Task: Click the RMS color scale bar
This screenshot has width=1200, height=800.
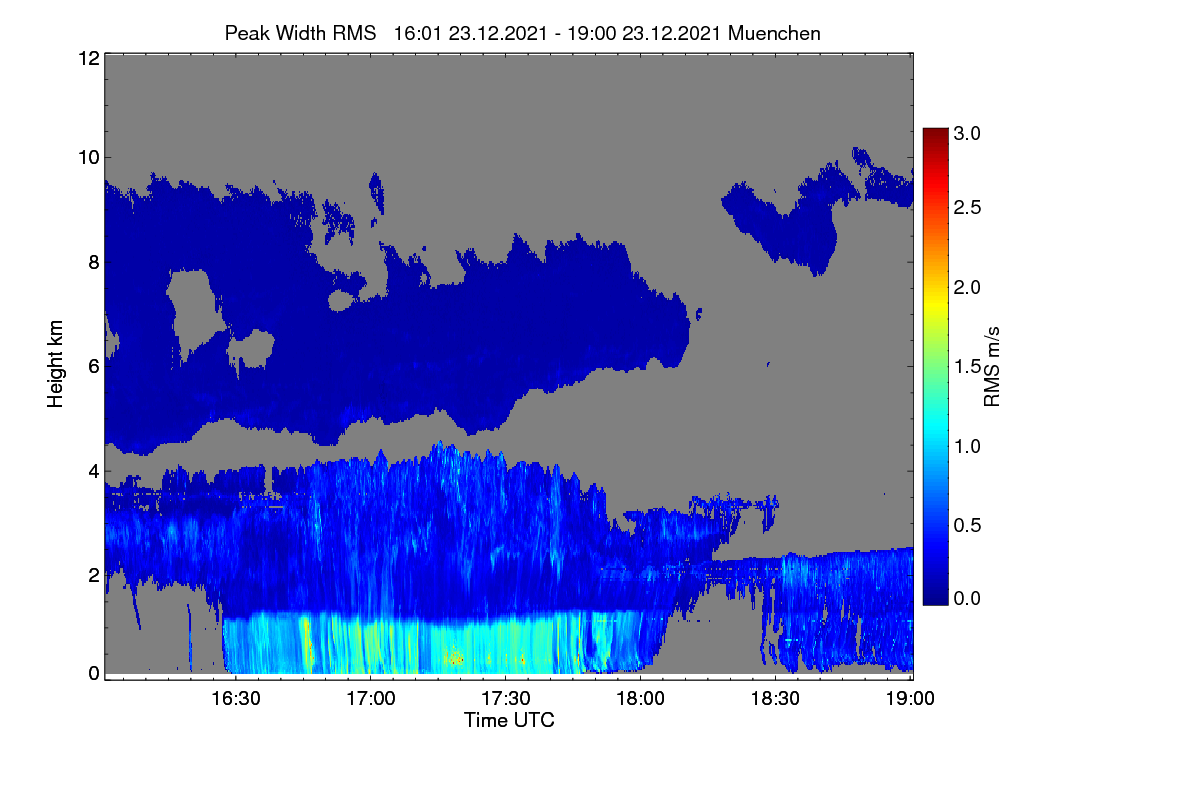Action: pyautogui.click(x=935, y=366)
